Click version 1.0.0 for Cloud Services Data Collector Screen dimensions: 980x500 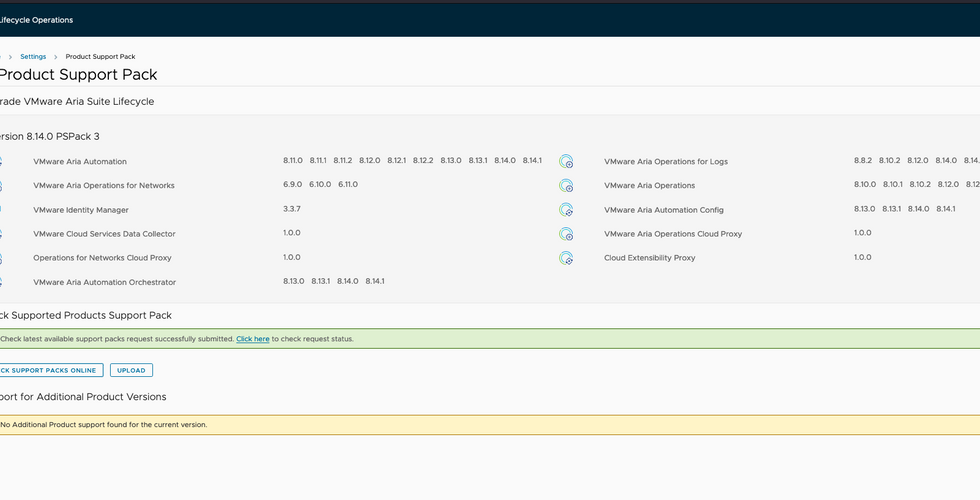pos(292,232)
